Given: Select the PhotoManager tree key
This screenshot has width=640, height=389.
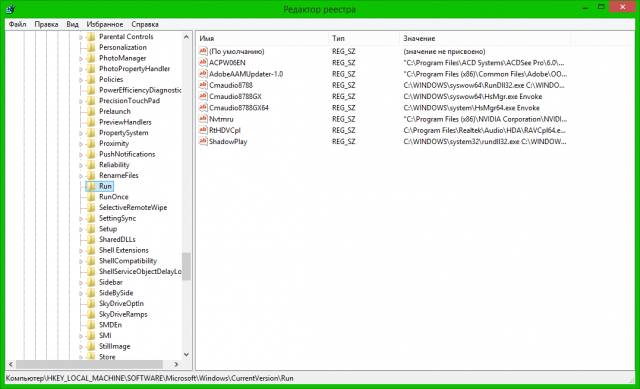Looking at the screenshot, I should click(122, 58).
